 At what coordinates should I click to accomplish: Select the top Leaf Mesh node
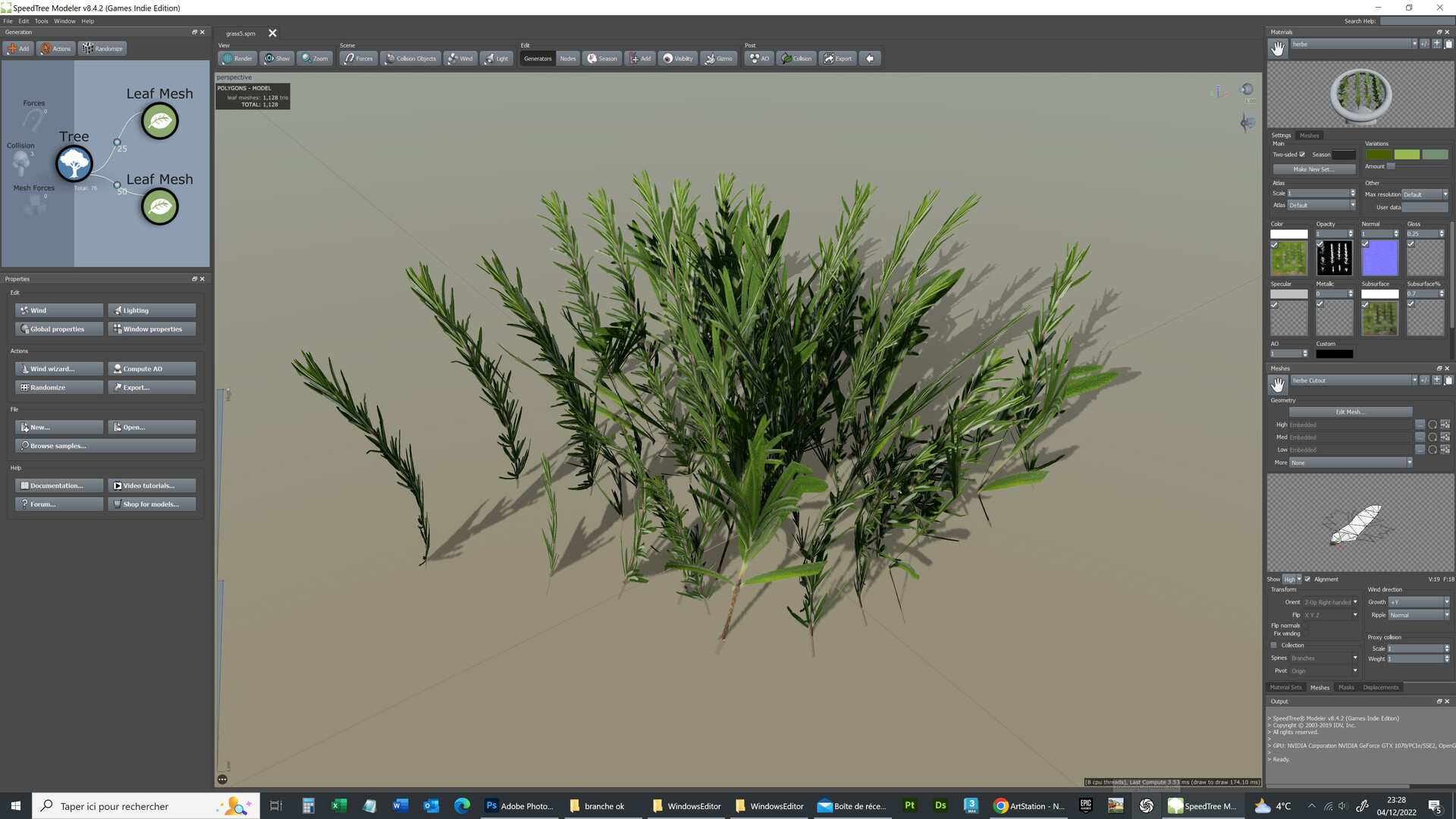160,121
